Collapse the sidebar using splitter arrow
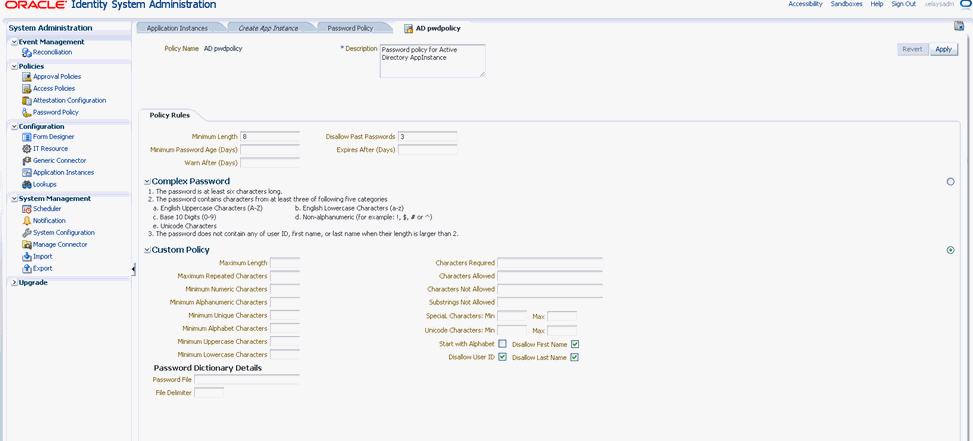The height and width of the screenshot is (441, 973). click(x=134, y=268)
